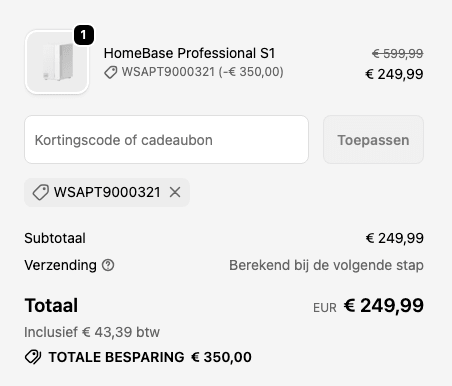452x386 pixels.
Task: Click the WSAPT9000321 (-€ 350,00) discount text
Action: [x=202, y=72]
